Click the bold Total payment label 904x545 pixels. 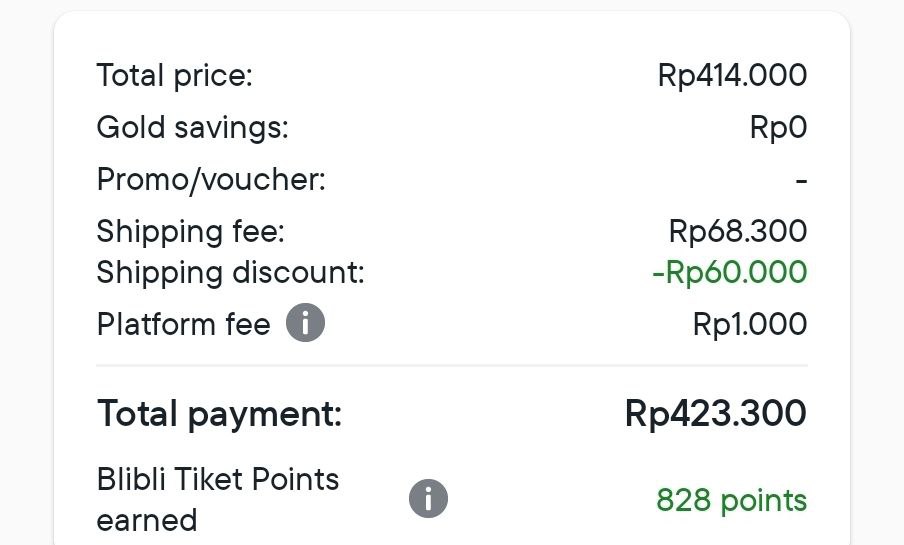[x=219, y=413]
